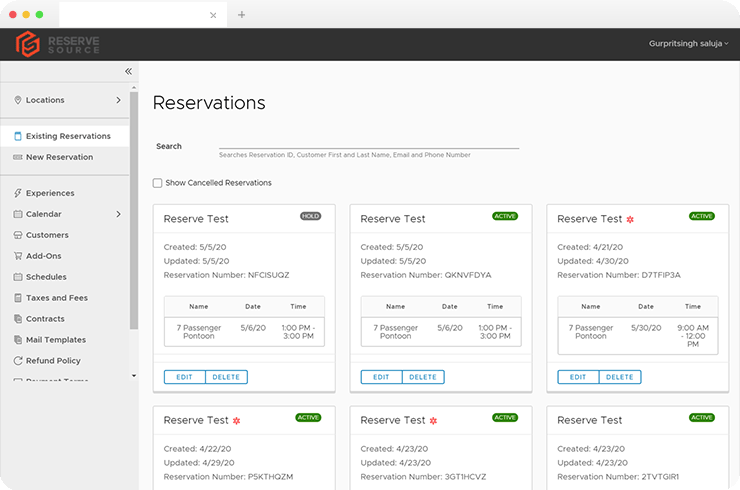Click ACTIVE badge on 2TVTGIR1 card
Viewport: 740px width, 490px height.
(x=702, y=418)
